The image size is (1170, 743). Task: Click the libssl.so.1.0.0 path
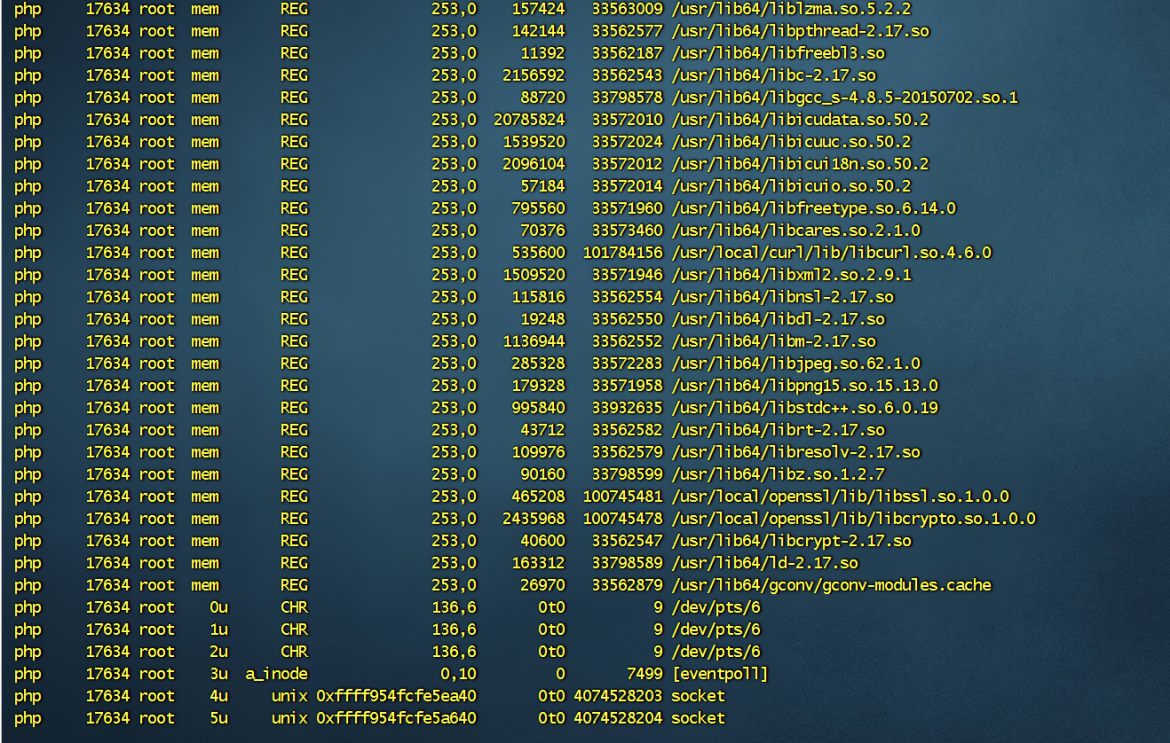pyautogui.click(x=840, y=497)
